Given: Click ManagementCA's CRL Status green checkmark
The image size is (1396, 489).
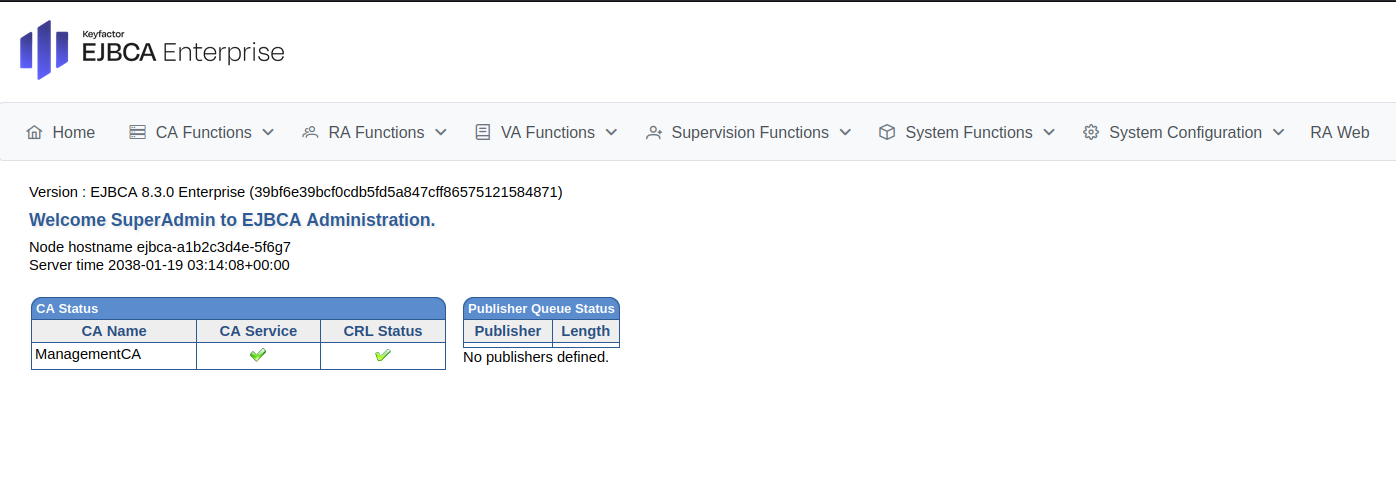Looking at the screenshot, I should pyautogui.click(x=382, y=355).
